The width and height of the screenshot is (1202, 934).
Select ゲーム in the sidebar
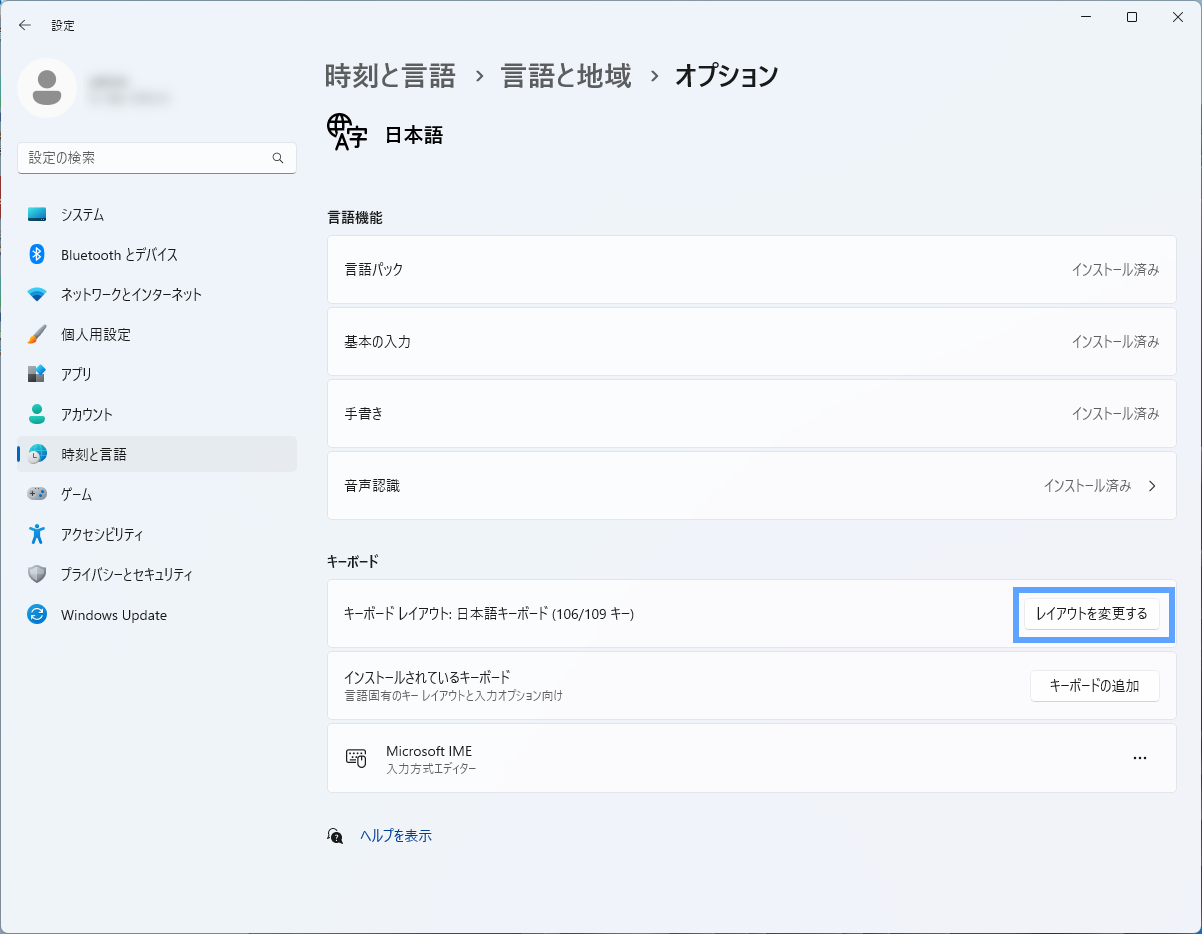[157, 494]
